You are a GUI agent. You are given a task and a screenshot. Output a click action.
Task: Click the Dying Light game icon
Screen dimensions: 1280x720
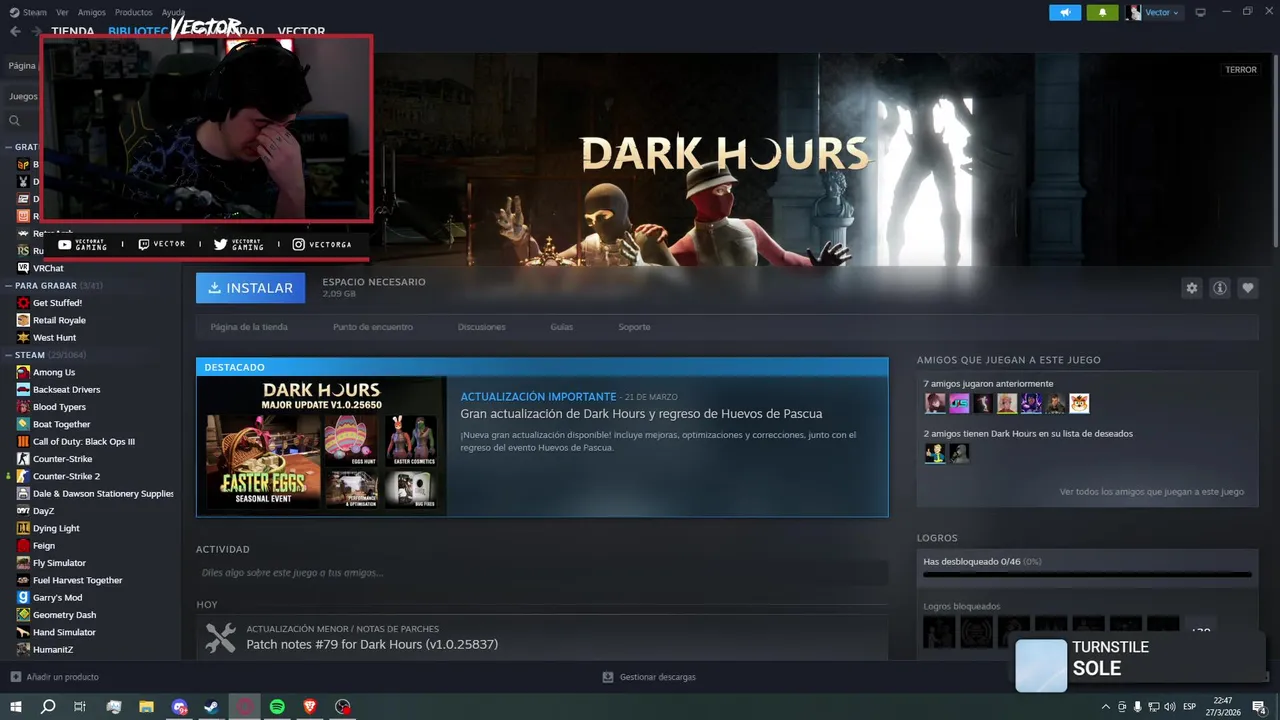click(x=23, y=528)
